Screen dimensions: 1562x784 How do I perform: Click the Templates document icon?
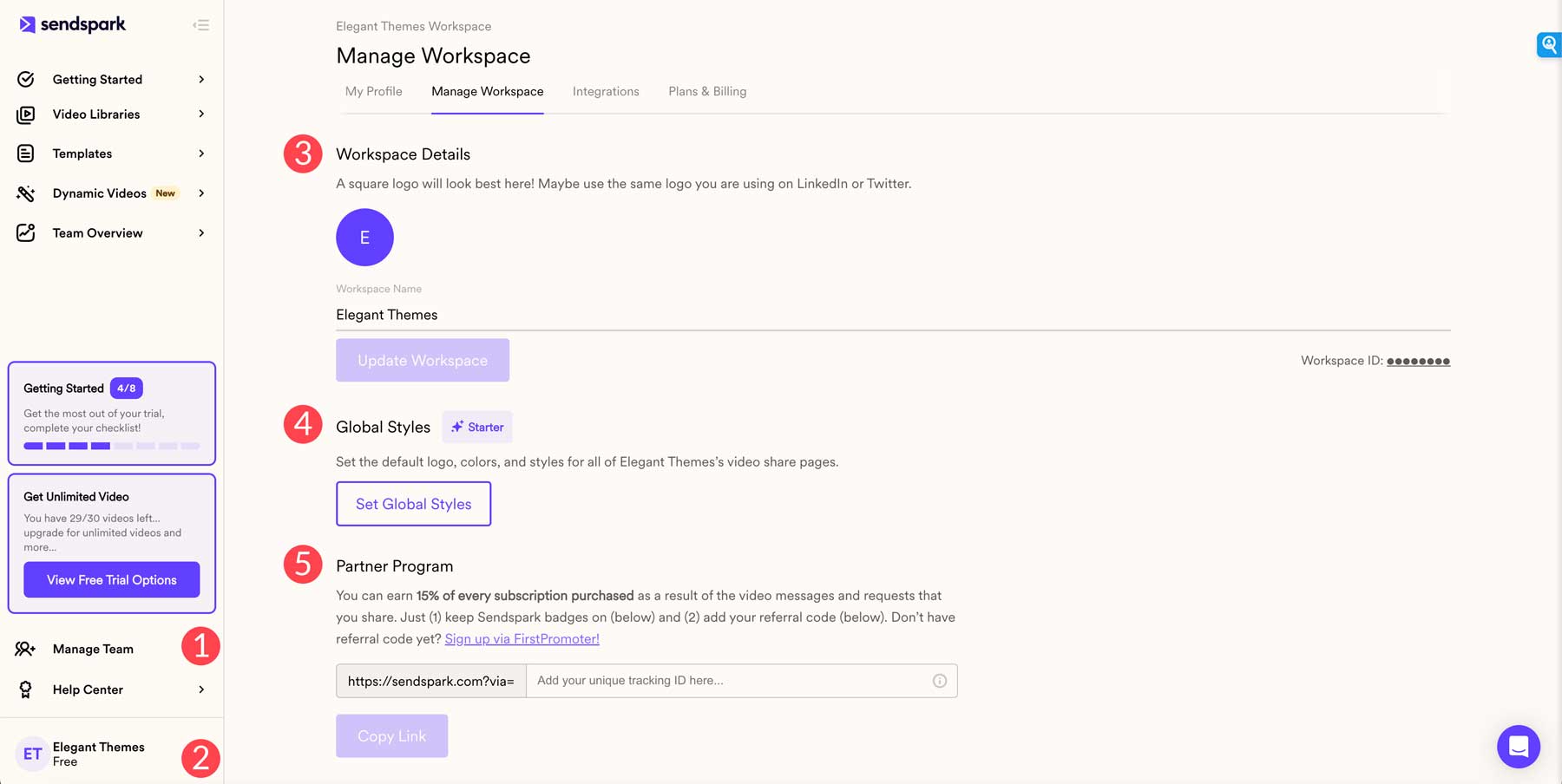(26, 154)
